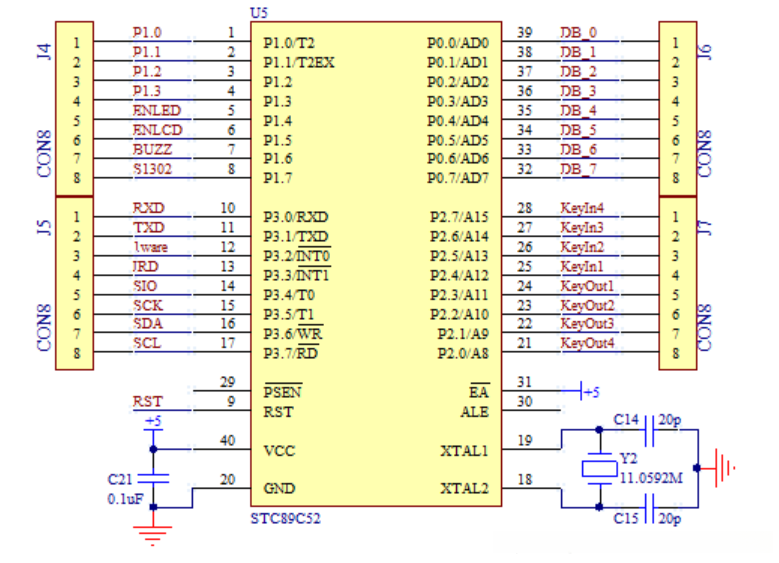Screen dimensions: 779x563
Task: Click the 11.0592M crystal value
Action: tap(651, 478)
